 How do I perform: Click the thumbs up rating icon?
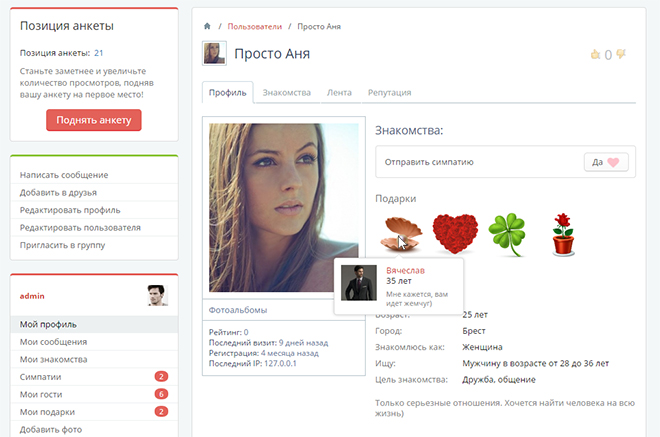click(x=595, y=54)
